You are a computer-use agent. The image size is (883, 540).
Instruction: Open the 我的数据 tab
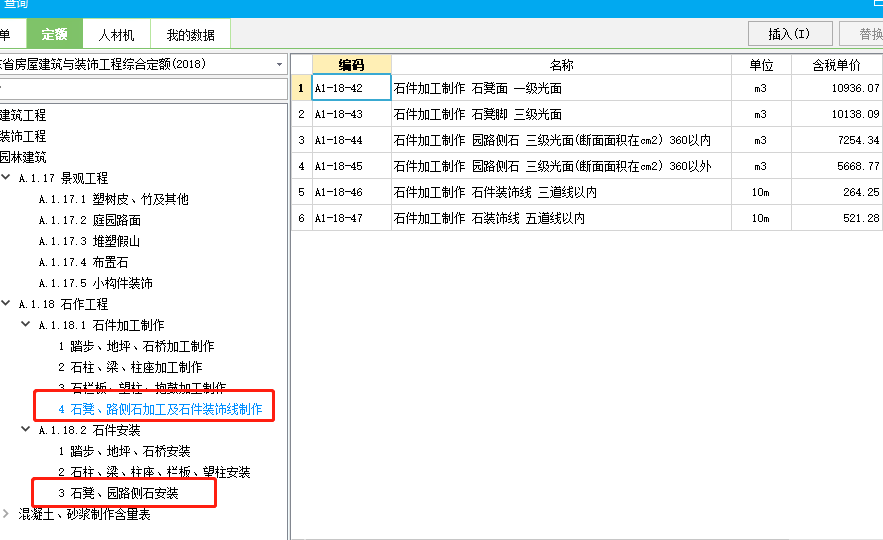point(190,35)
